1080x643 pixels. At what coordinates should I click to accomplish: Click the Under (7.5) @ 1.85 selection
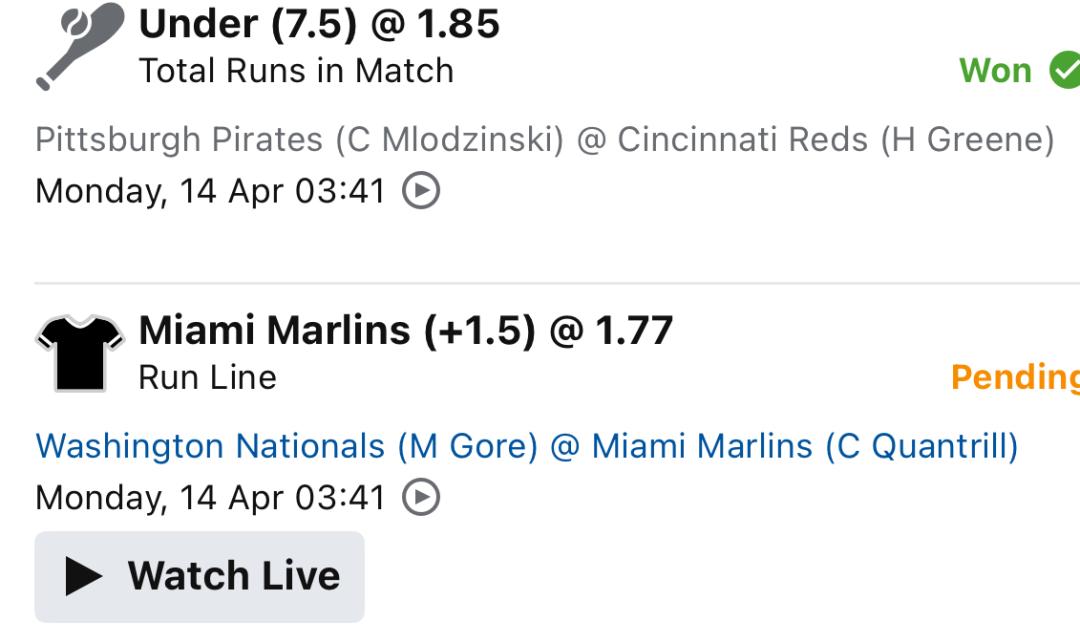(319, 23)
